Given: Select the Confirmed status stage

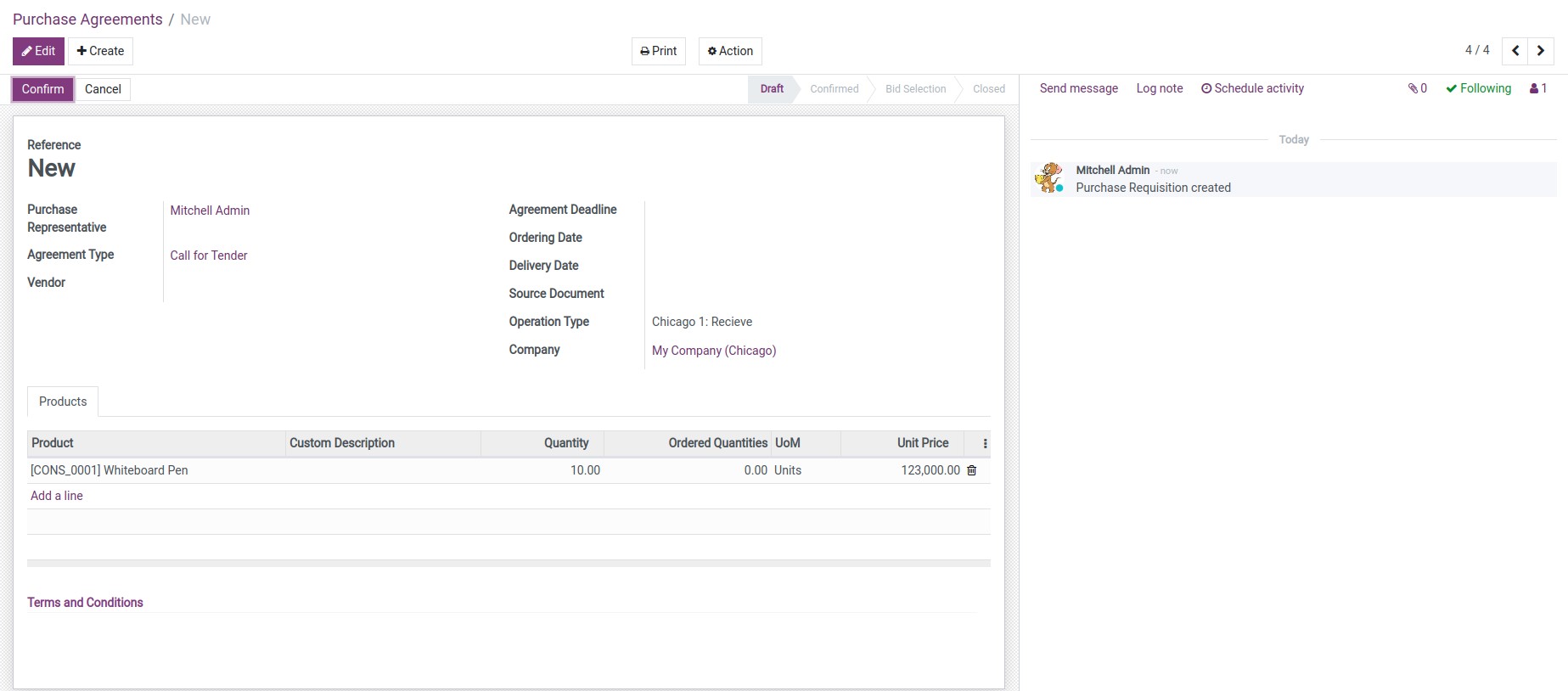Looking at the screenshot, I should click(835, 88).
